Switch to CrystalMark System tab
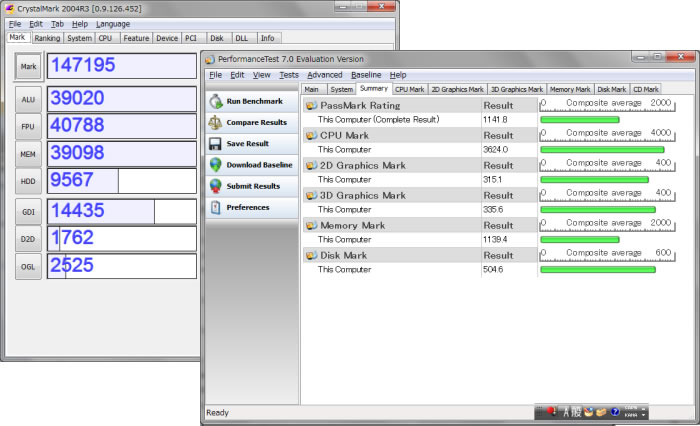 pos(79,38)
